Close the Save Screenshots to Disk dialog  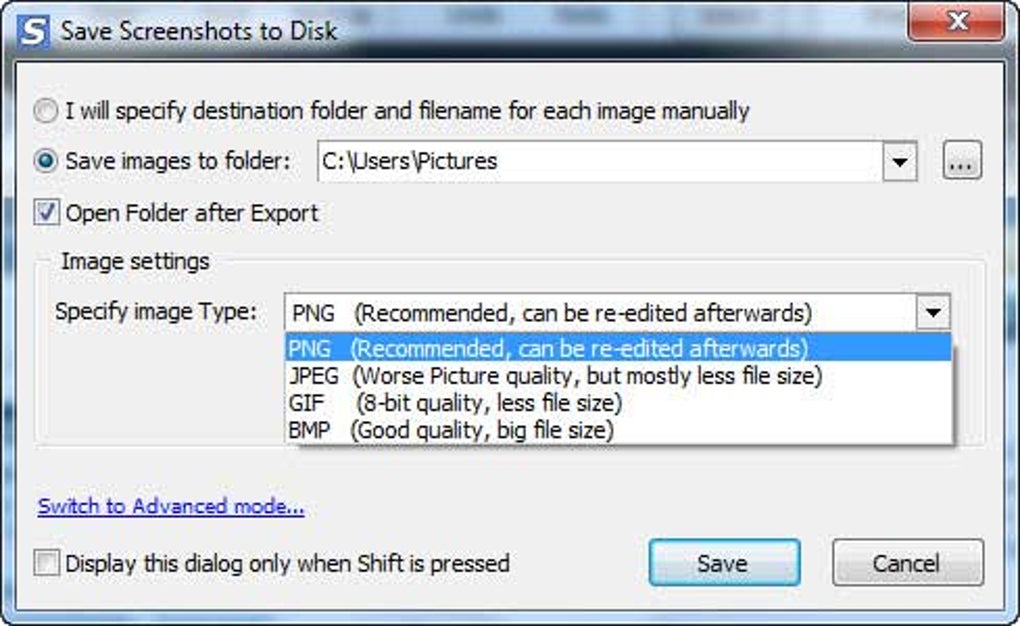point(956,22)
